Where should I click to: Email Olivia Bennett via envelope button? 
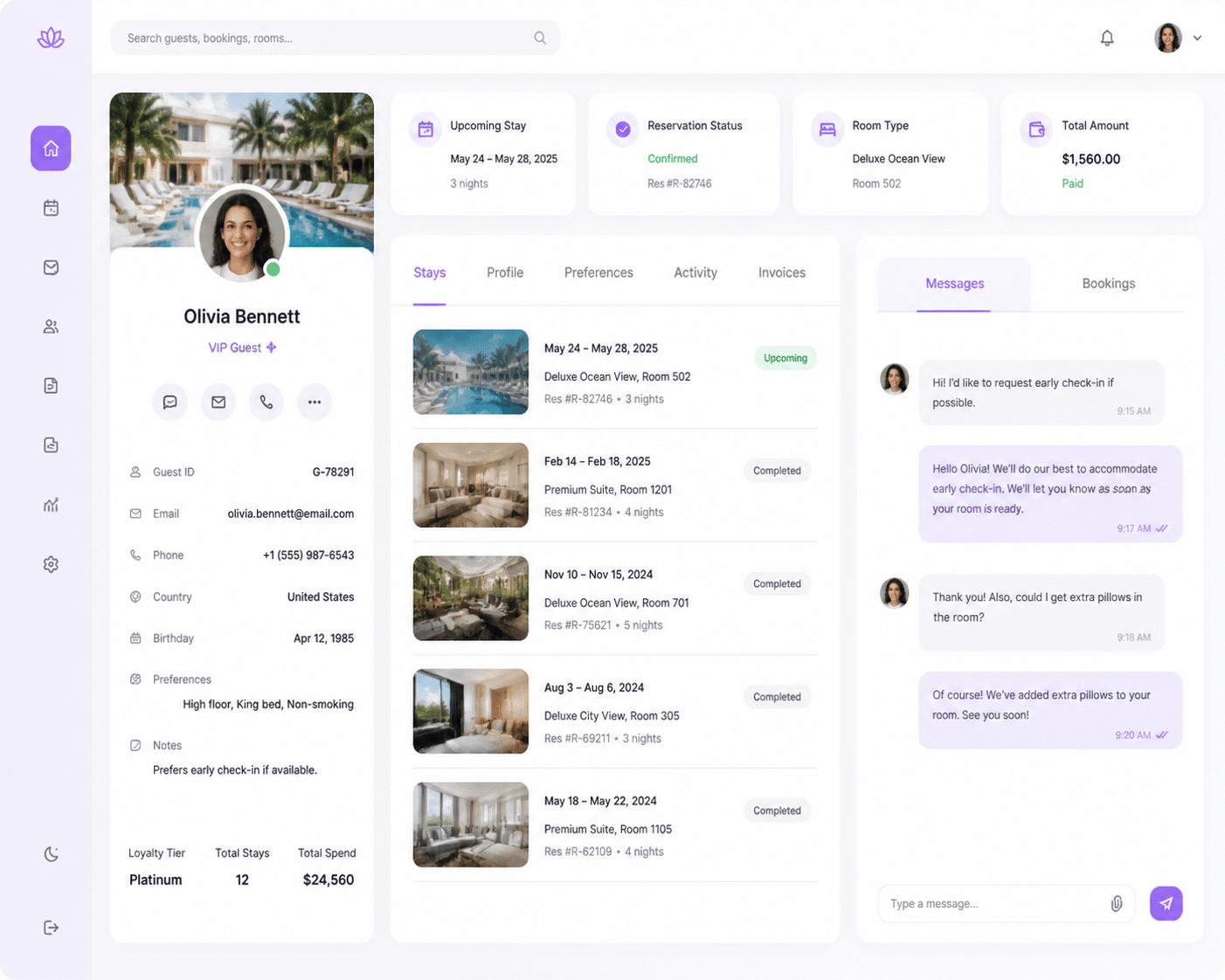[218, 402]
